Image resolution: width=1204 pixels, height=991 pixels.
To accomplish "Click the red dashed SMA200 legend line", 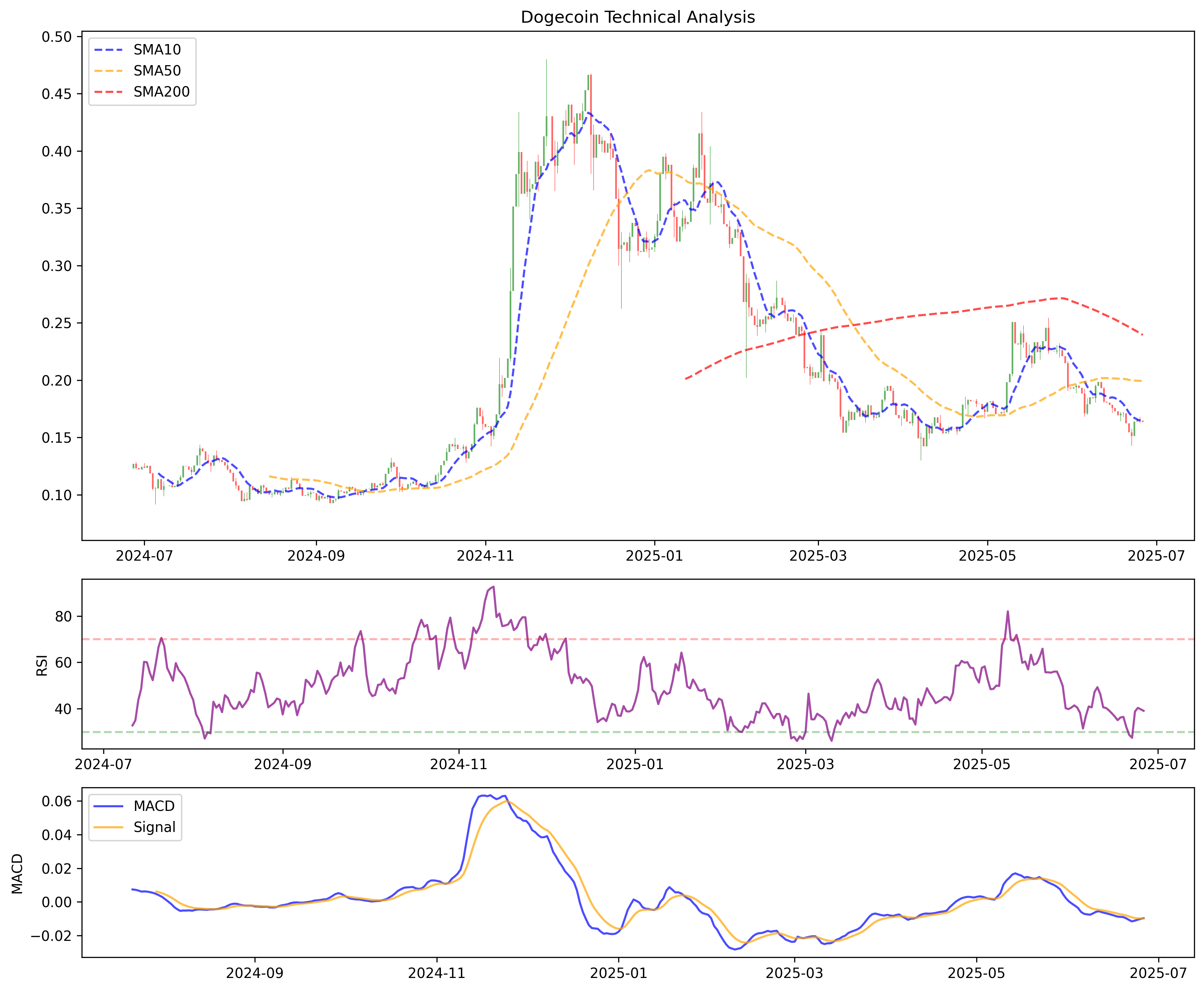I will pos(109,92).
